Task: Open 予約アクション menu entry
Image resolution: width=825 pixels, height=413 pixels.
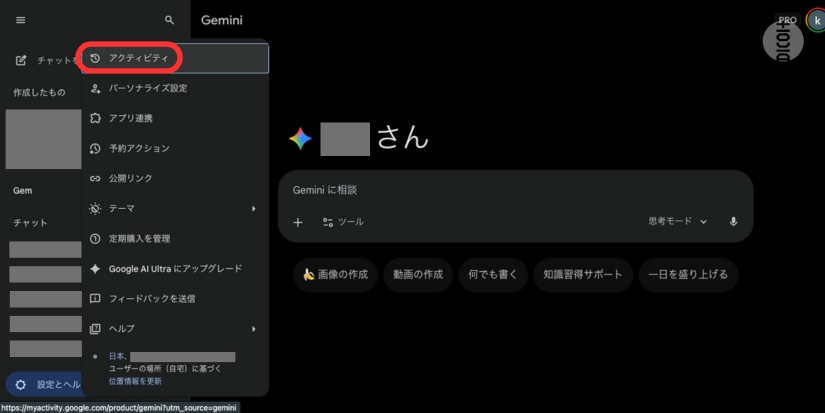Action: 139,149
